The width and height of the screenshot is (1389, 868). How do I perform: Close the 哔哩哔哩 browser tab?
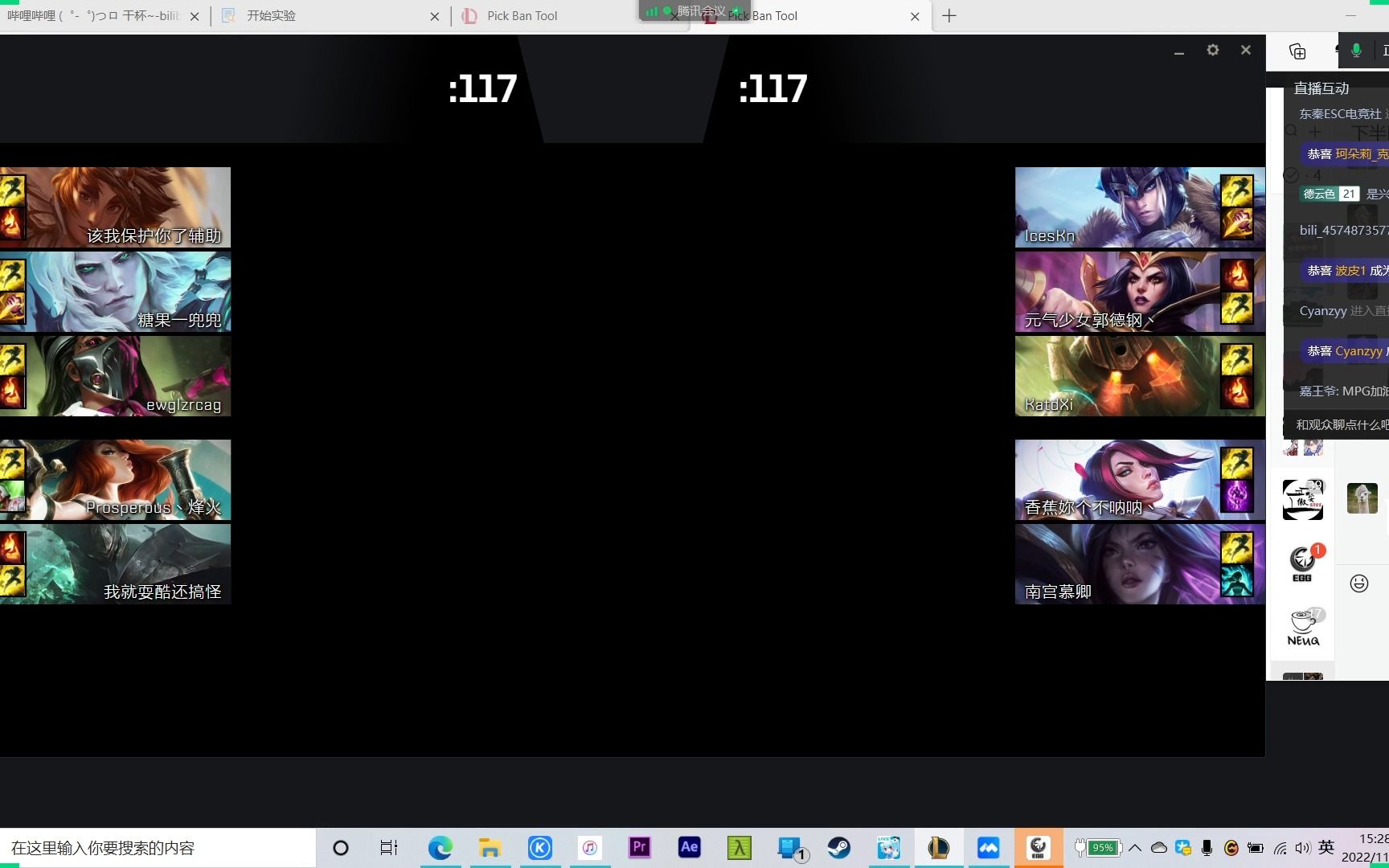coord(195,16)
